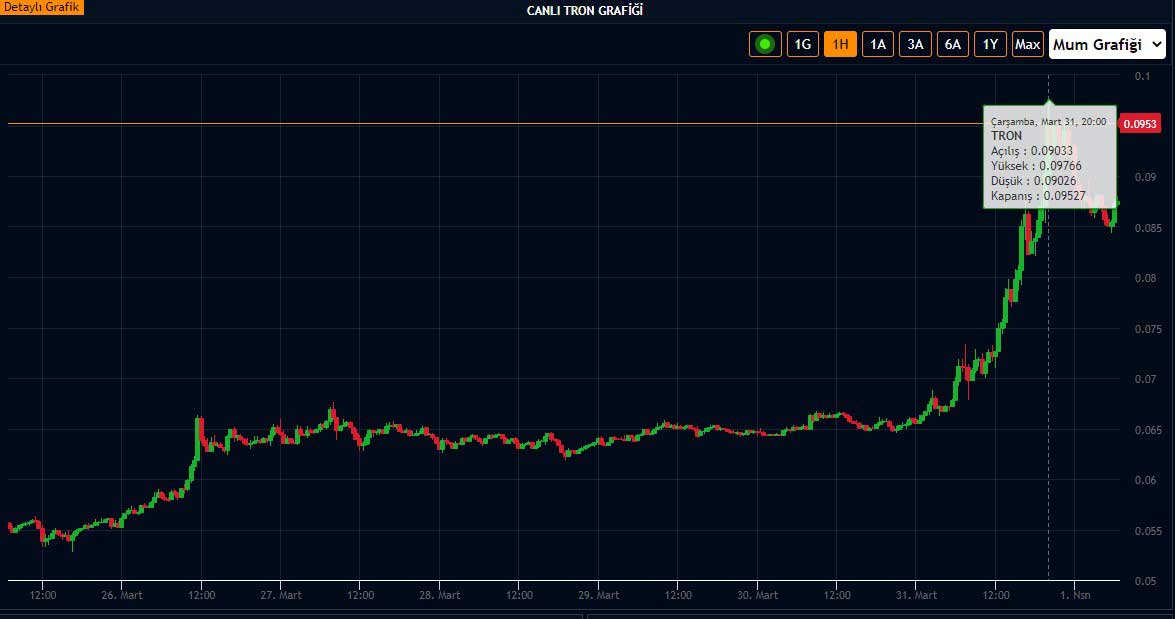1175x619 pixels.
Task: Click the 0.055 price axis label
Action: (x=1148, y=531)
